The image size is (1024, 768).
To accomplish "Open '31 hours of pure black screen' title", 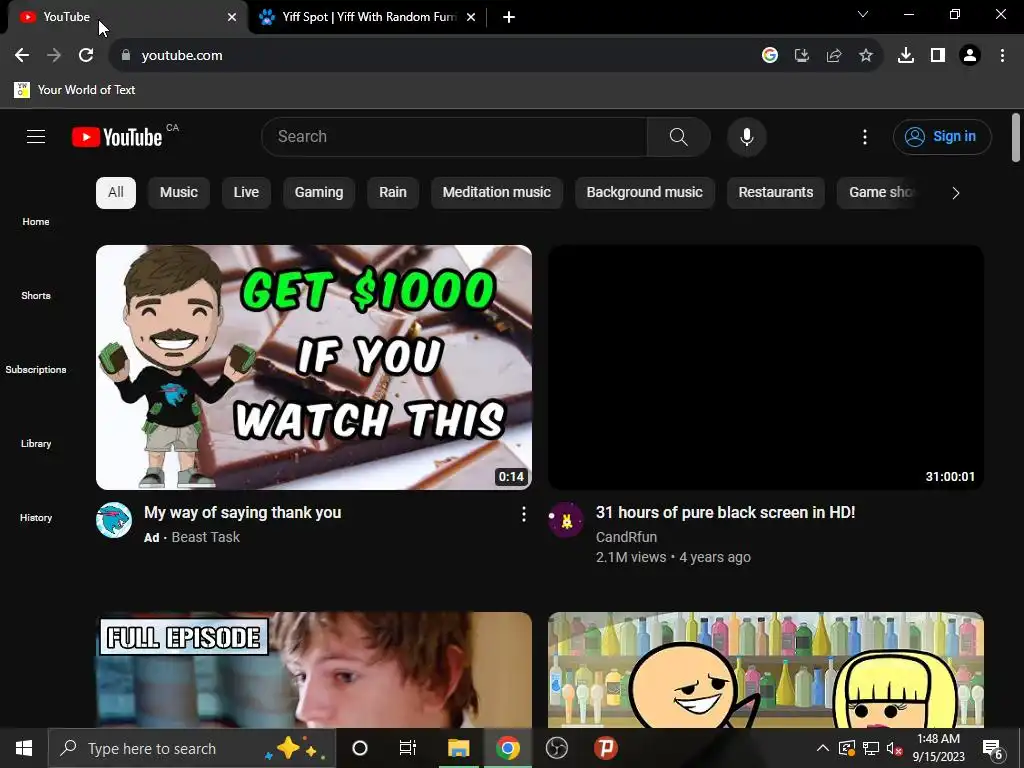I will coord(726,513).
